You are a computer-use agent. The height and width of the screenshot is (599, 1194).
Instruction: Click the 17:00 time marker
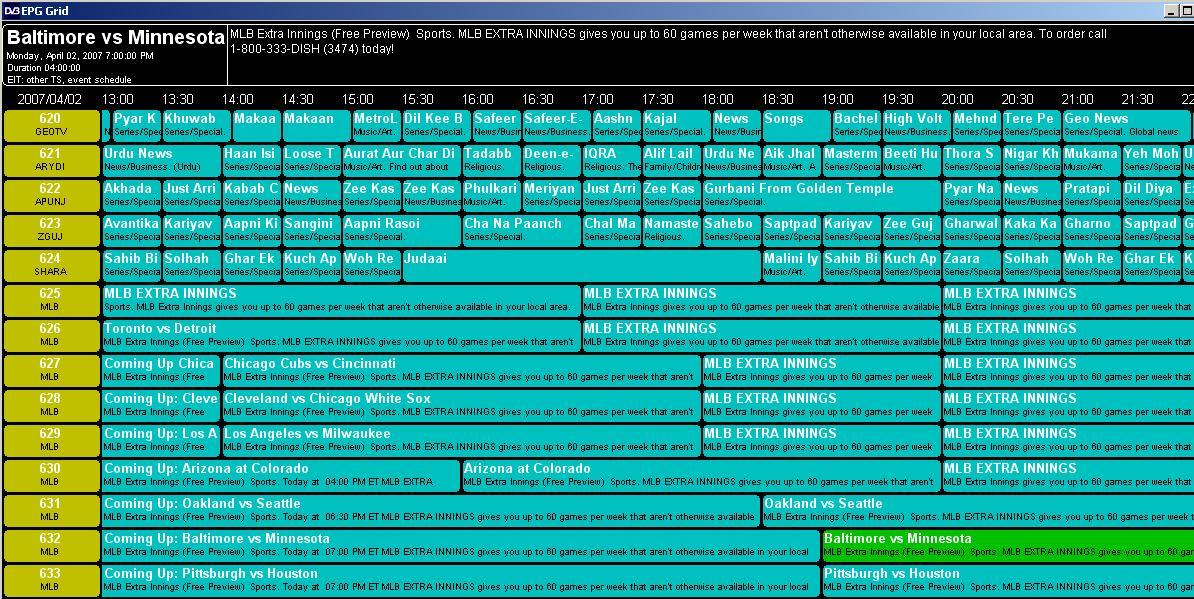(x=598, y=99)
